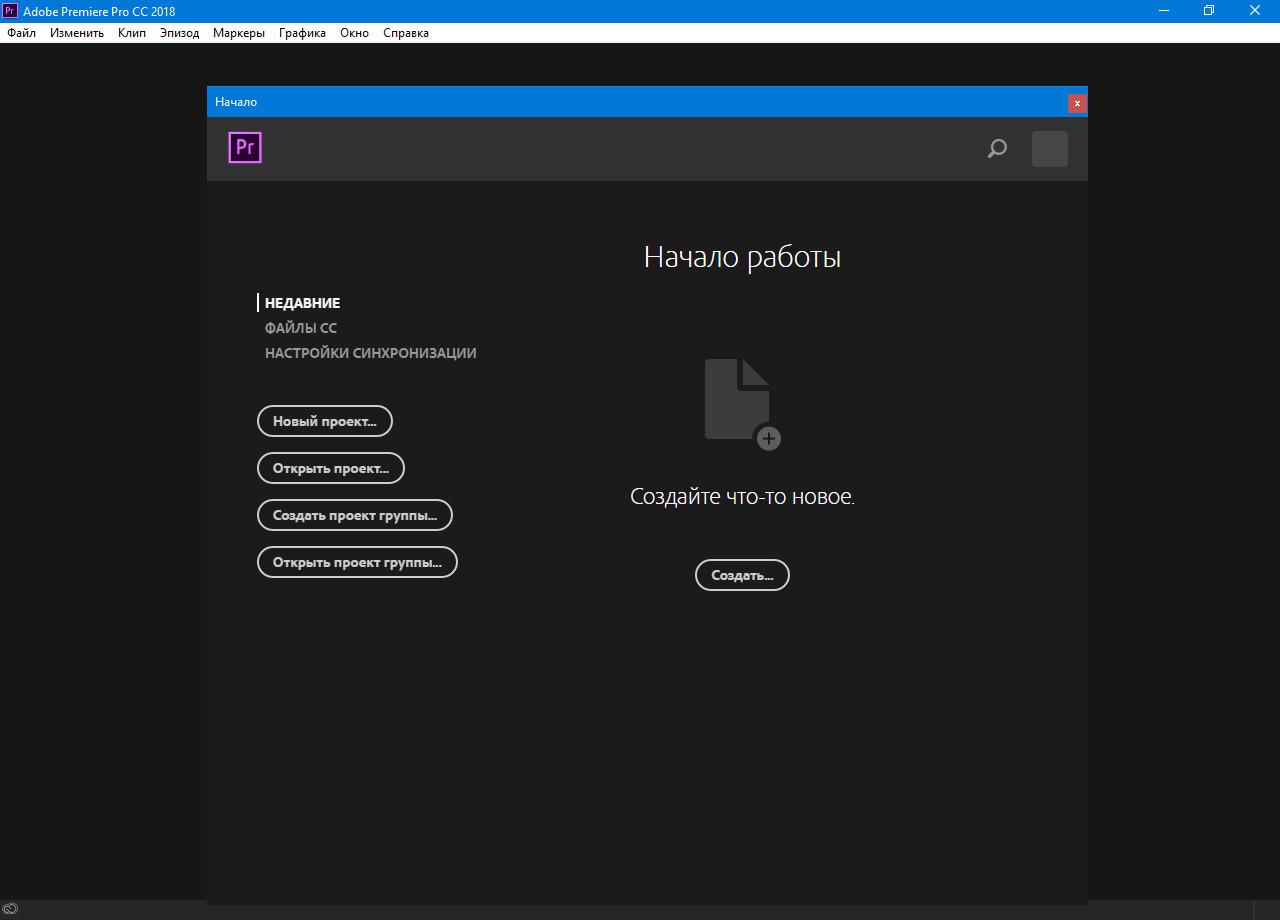Open НАСТРОЙКИ СИНХРОНИЗАЦИИ section
1280x920 pixels.
coord(370,353)
